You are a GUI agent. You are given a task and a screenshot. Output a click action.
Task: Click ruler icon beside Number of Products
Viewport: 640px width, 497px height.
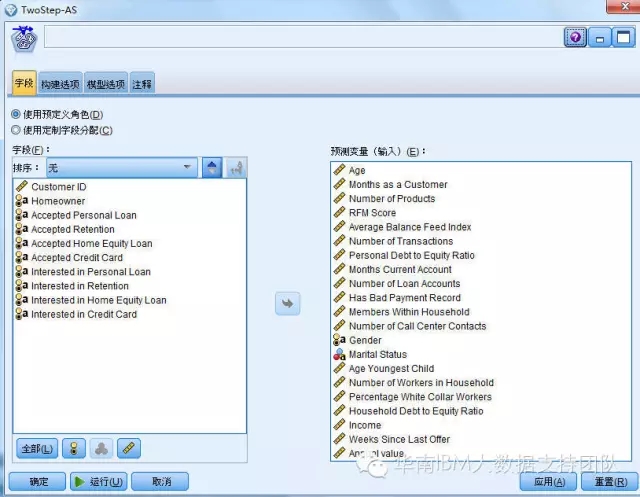(x=340, y=198)
